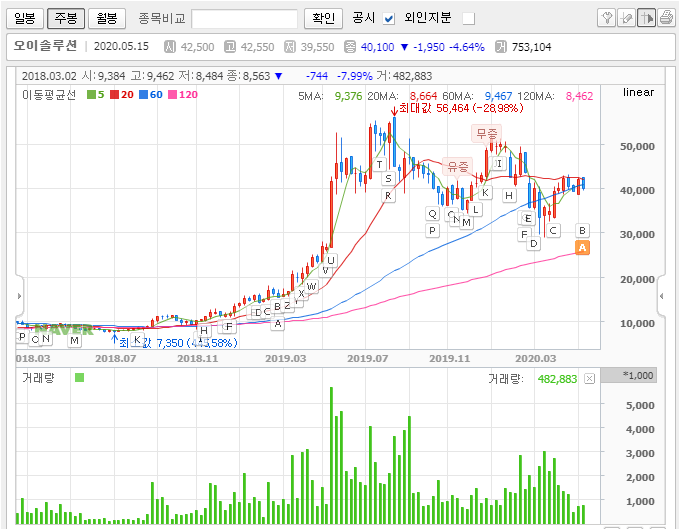Open disclosure marker W on chart
The height and width of the screenshot is (529, 679).
[312, 287]
